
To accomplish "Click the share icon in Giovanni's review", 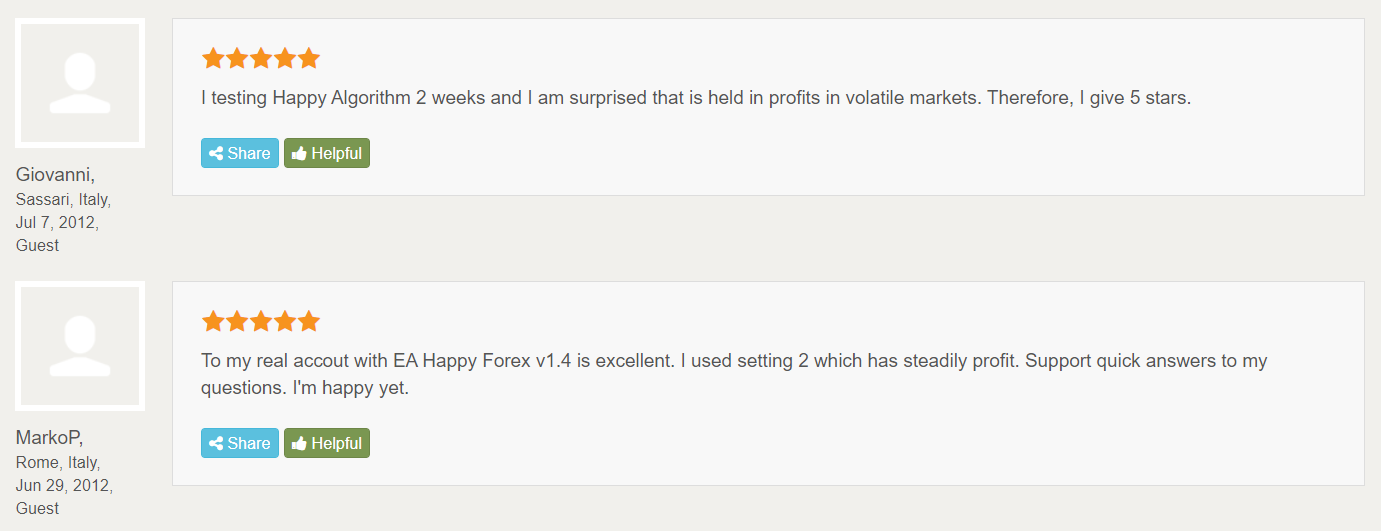I will coord(216,154).
